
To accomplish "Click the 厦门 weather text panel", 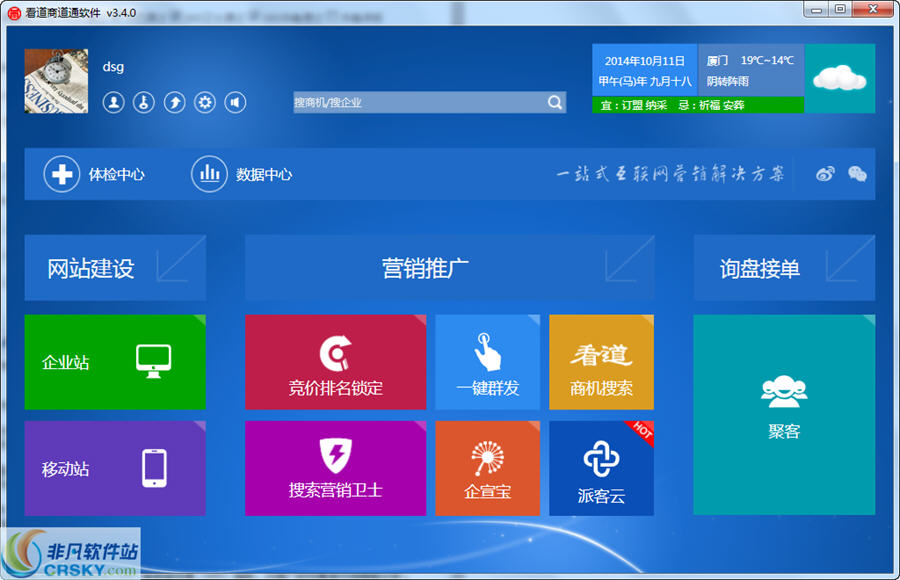I will pos(751,70).
